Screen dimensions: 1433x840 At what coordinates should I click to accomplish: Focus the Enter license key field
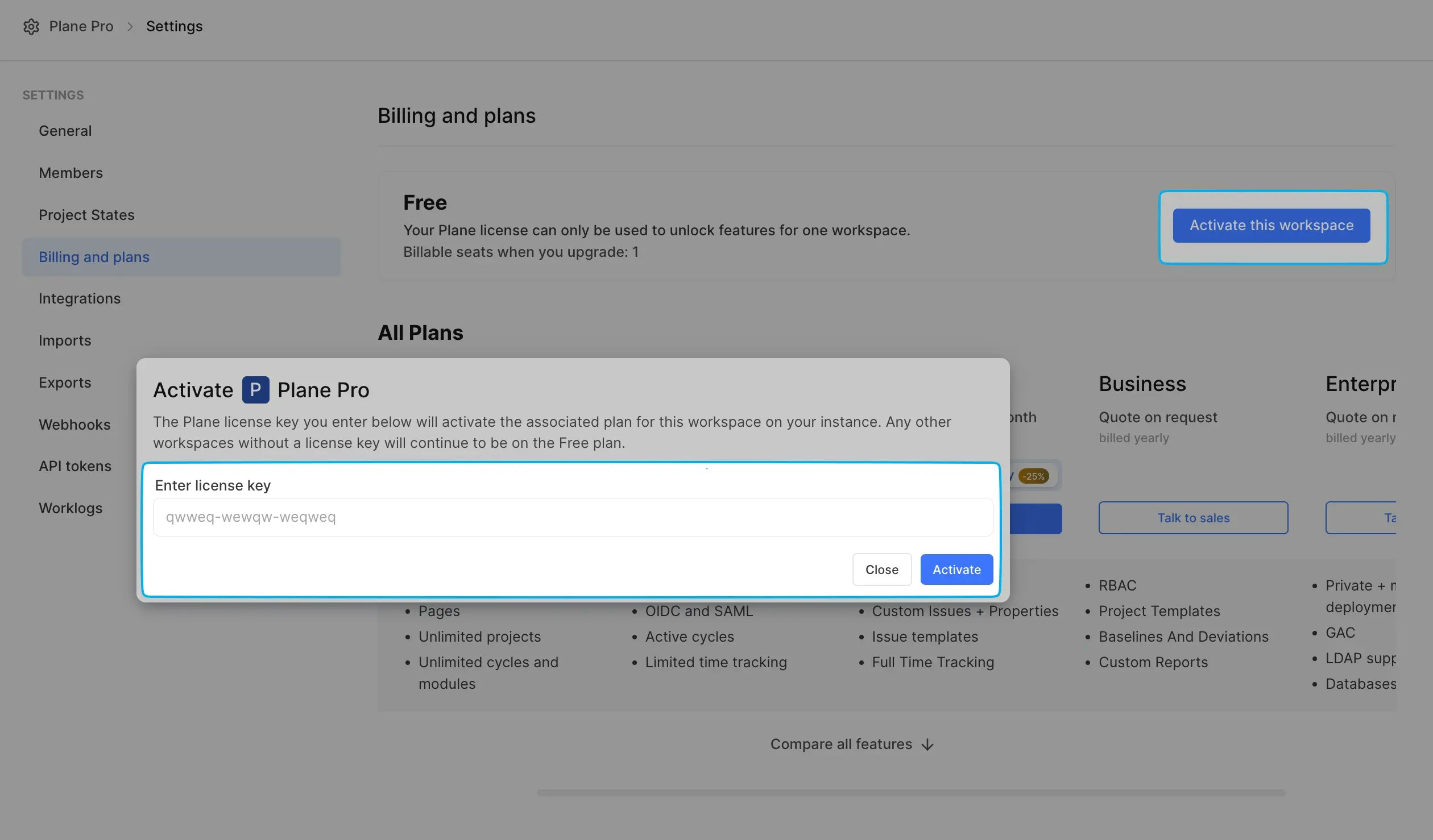coord(573,517)
